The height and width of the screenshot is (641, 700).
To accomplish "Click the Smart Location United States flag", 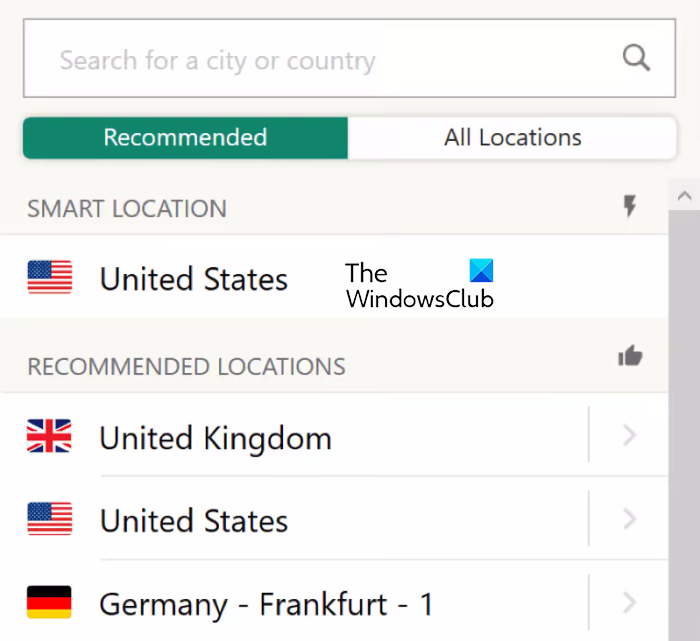I will (x=50, y=278).
